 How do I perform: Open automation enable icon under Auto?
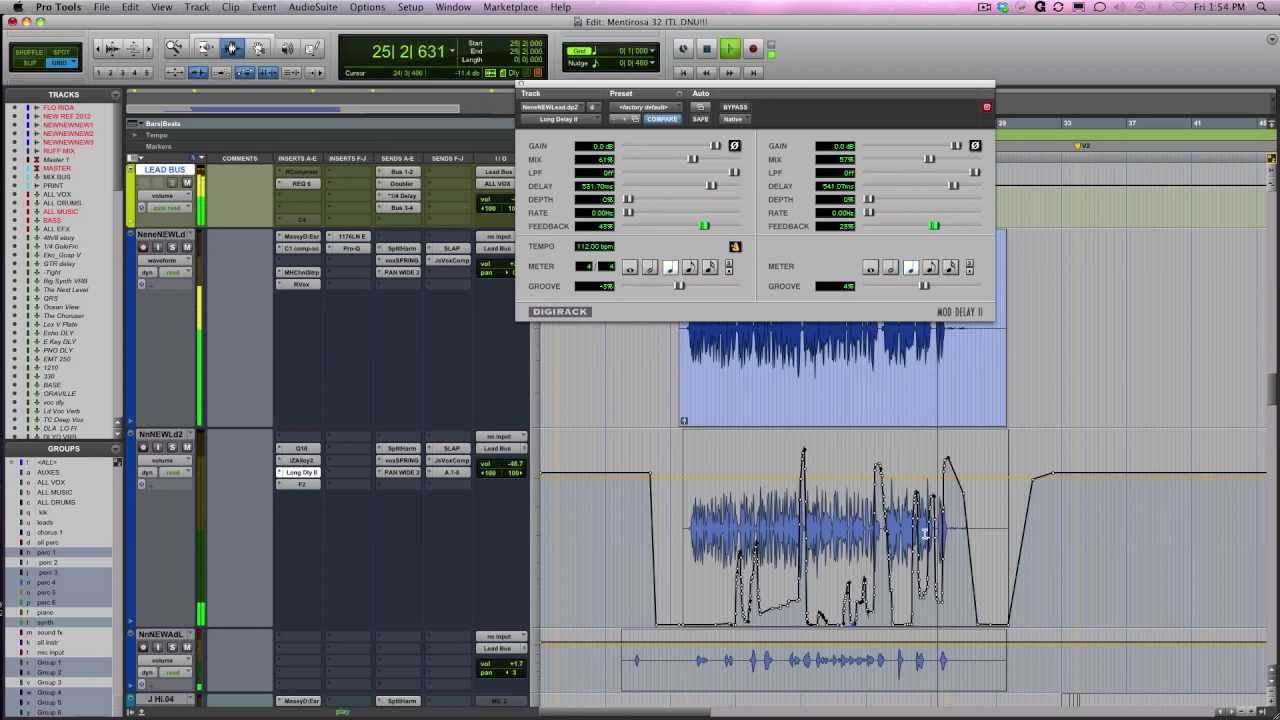click(700, 107)
